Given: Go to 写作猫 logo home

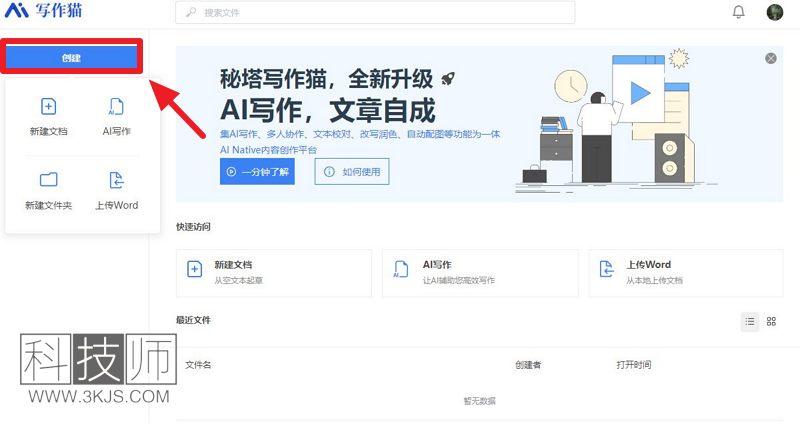Looking at the screenshot, I should 43,10.
